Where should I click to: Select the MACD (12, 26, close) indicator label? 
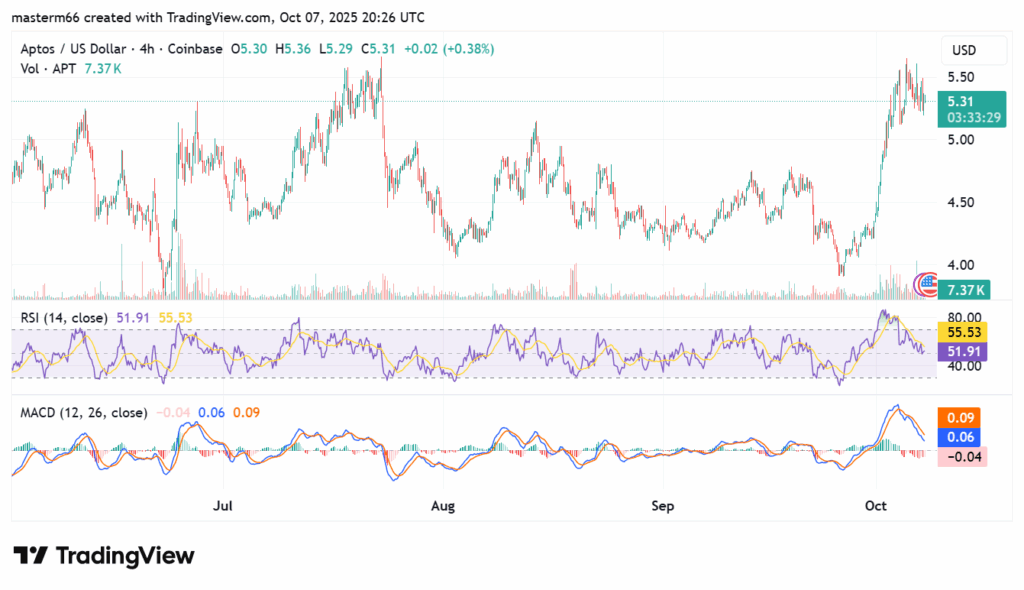click(x=83, y=412)
